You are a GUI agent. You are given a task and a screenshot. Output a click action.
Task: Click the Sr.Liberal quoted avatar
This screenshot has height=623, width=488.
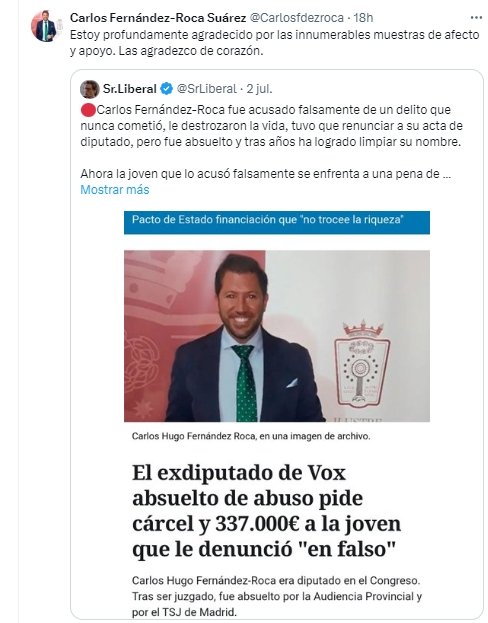90,89
